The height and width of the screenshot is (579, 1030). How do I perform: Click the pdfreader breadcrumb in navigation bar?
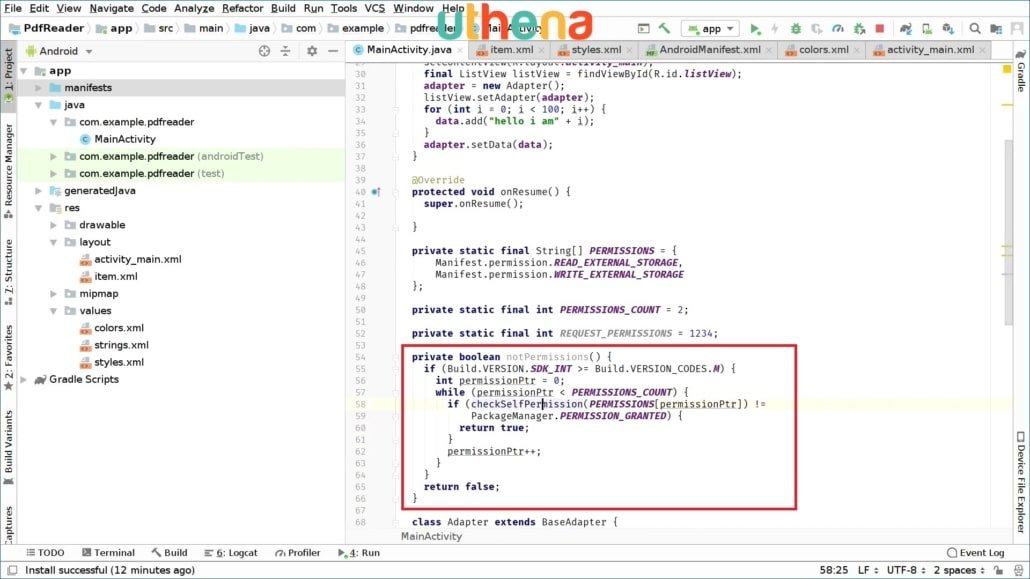click(426, 28)
